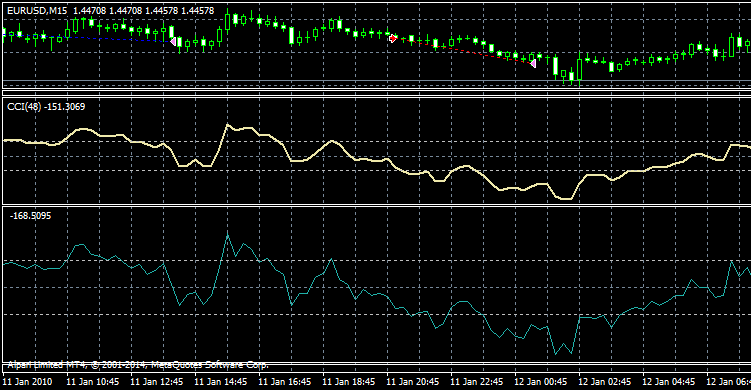The image size is (751, 390).
Task: Click the red sell entry arrow marker
Action: pos(393,38)
